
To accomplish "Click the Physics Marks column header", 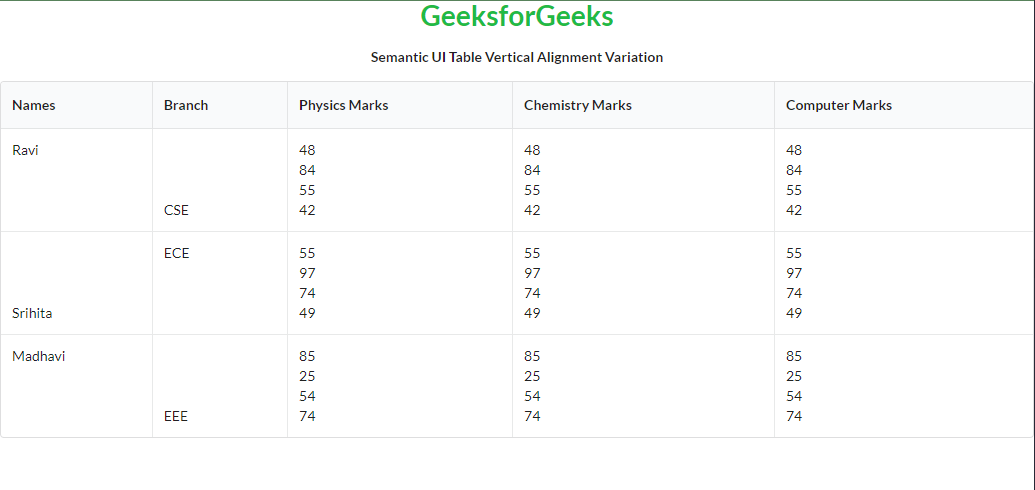I will coord(343,105).
